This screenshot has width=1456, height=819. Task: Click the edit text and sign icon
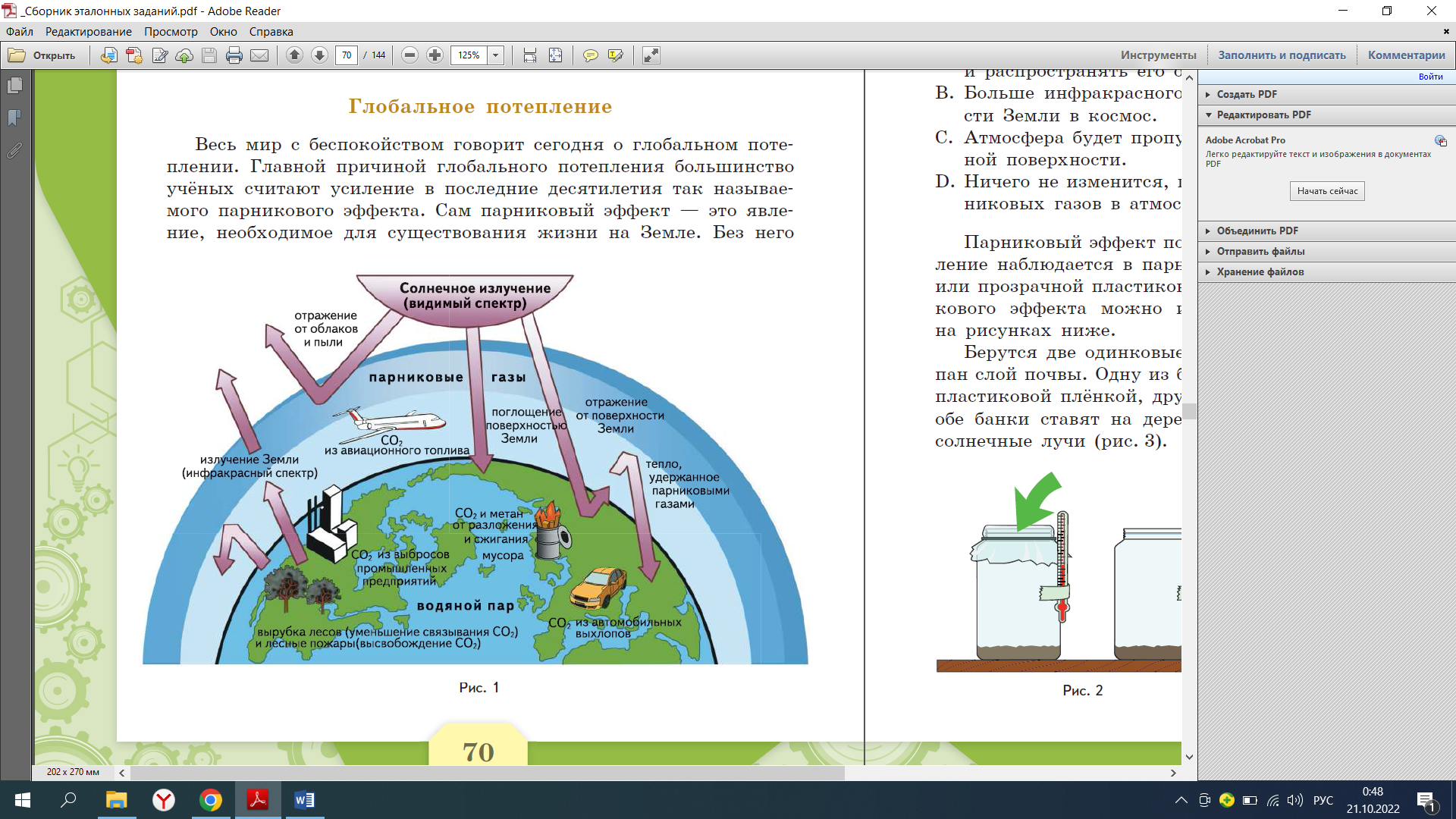point(159,55)
